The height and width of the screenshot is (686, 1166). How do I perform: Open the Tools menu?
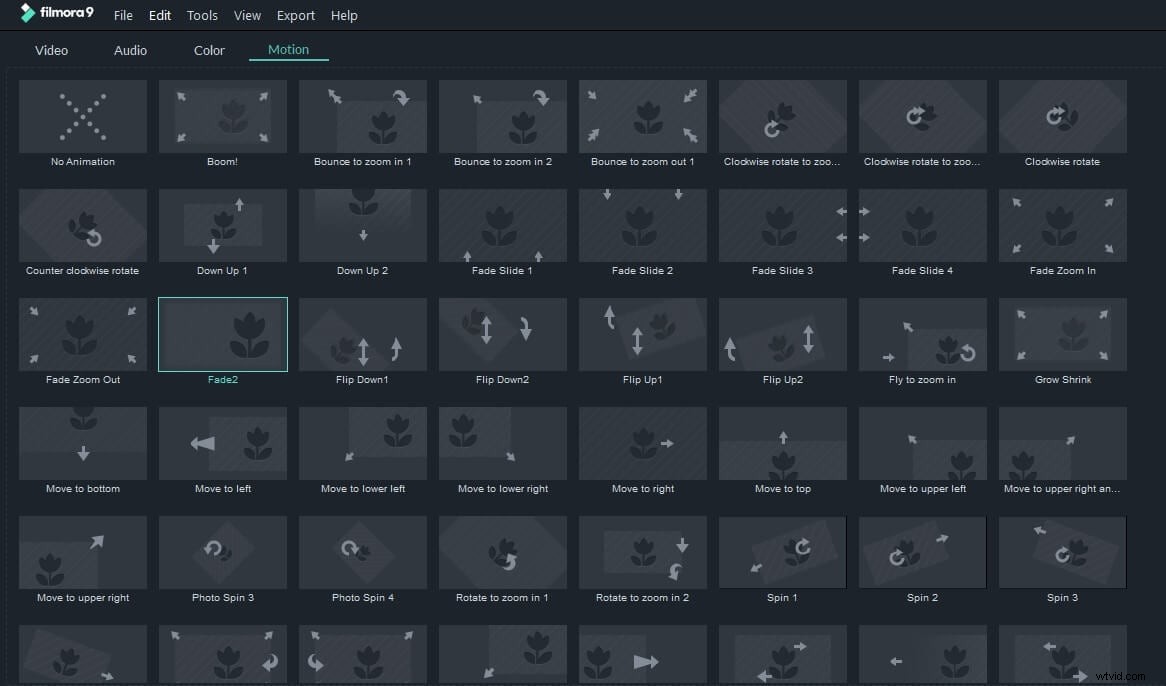pos(202,15)
